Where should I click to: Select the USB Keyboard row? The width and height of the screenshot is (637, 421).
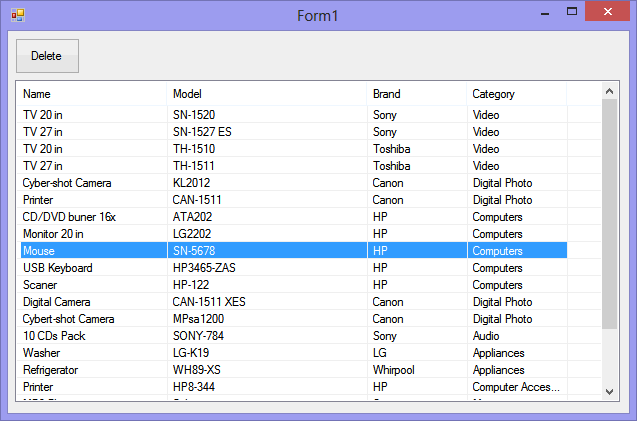click(x=294, y=268)
